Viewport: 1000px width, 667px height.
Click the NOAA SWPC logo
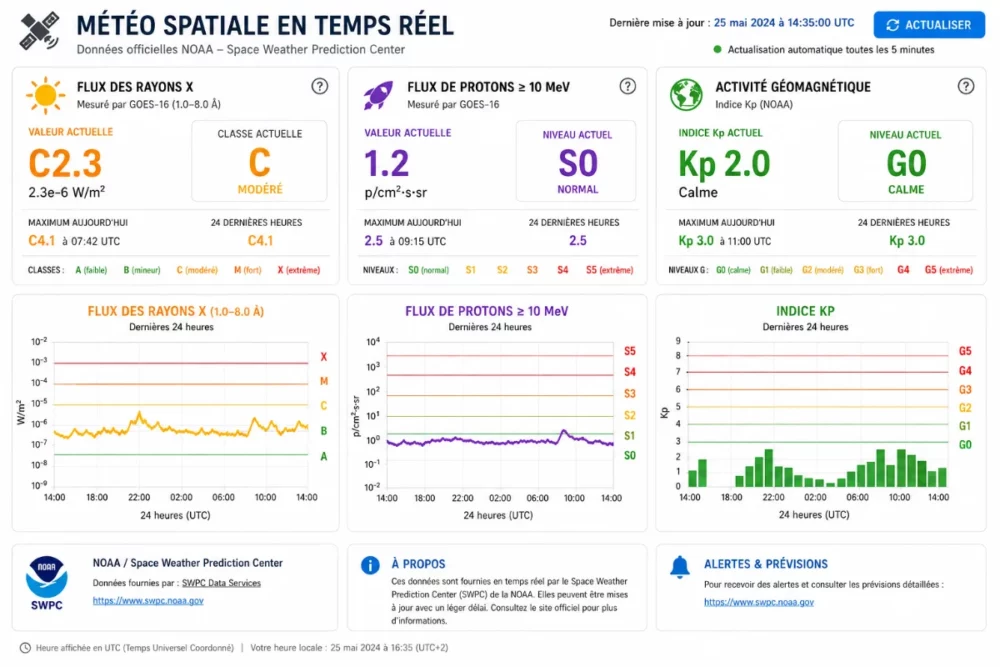pos(47,583)
